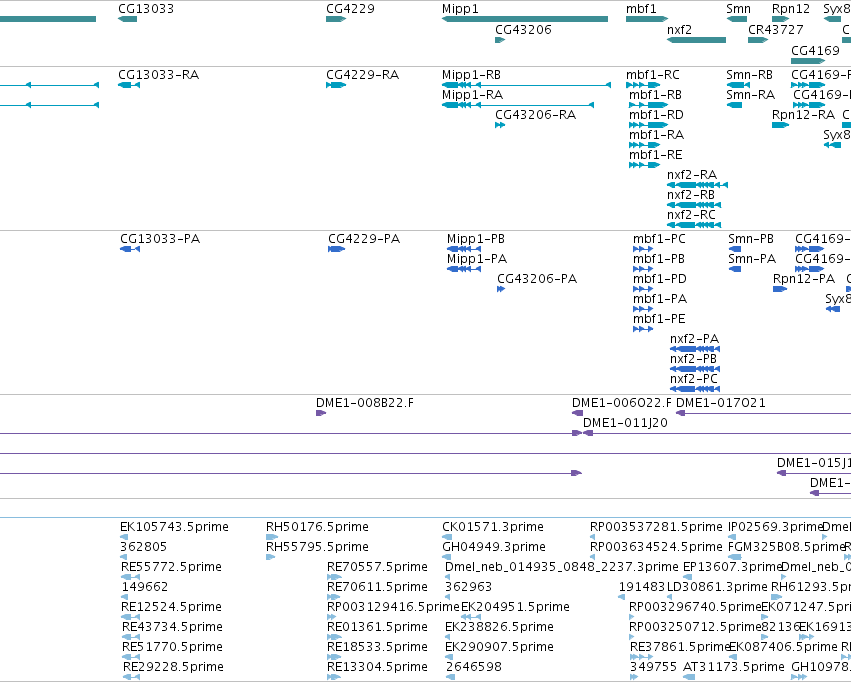
Task: Open BAC clone DME1-017O21
Action: pos(721,403)
